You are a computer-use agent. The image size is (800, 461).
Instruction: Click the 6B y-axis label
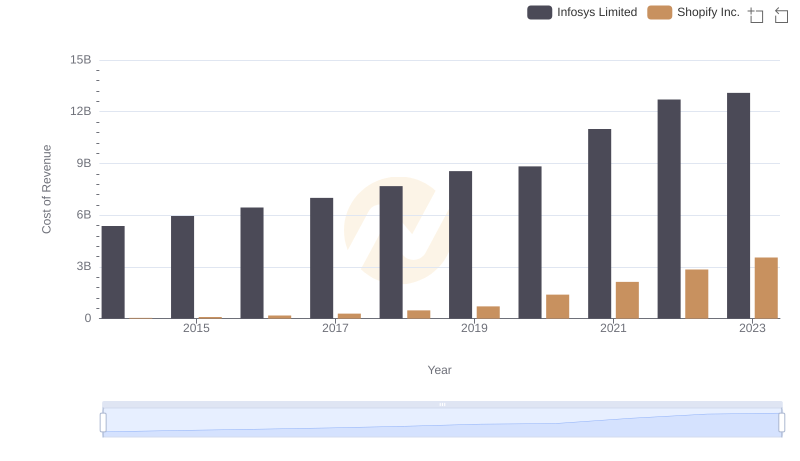tap(84, 215)
